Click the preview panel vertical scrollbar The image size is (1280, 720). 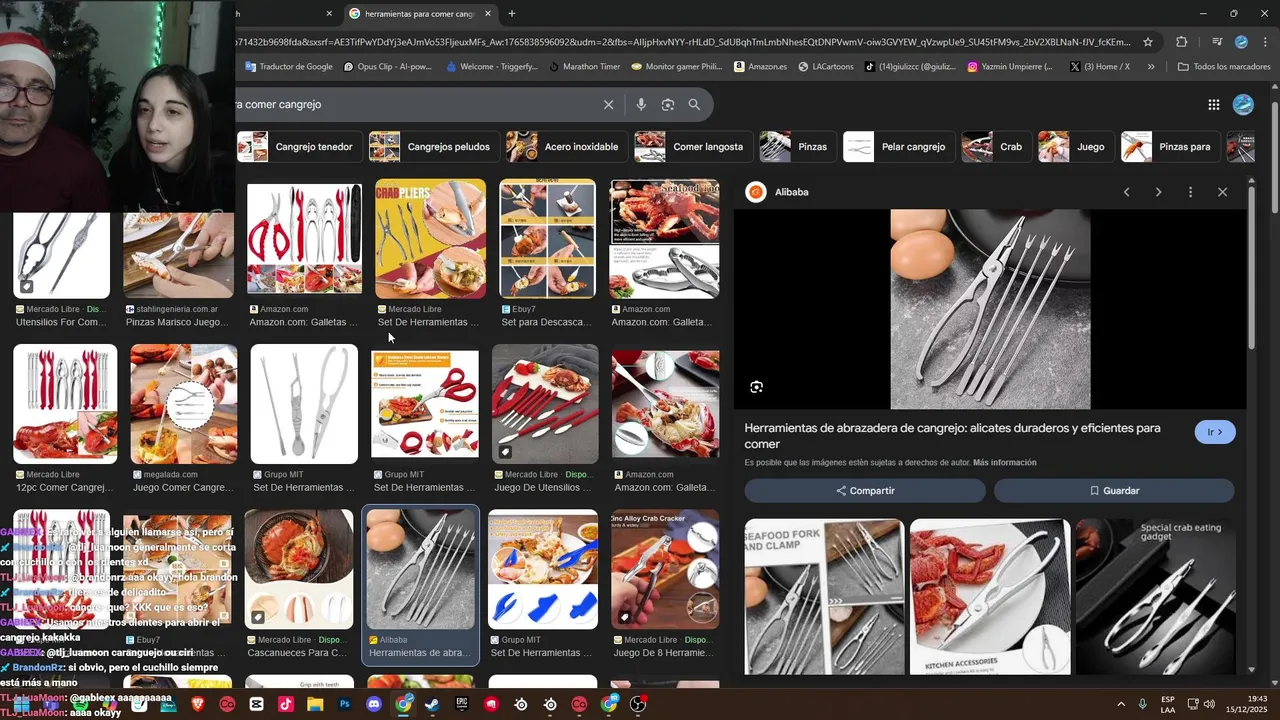click(1252, 267)
